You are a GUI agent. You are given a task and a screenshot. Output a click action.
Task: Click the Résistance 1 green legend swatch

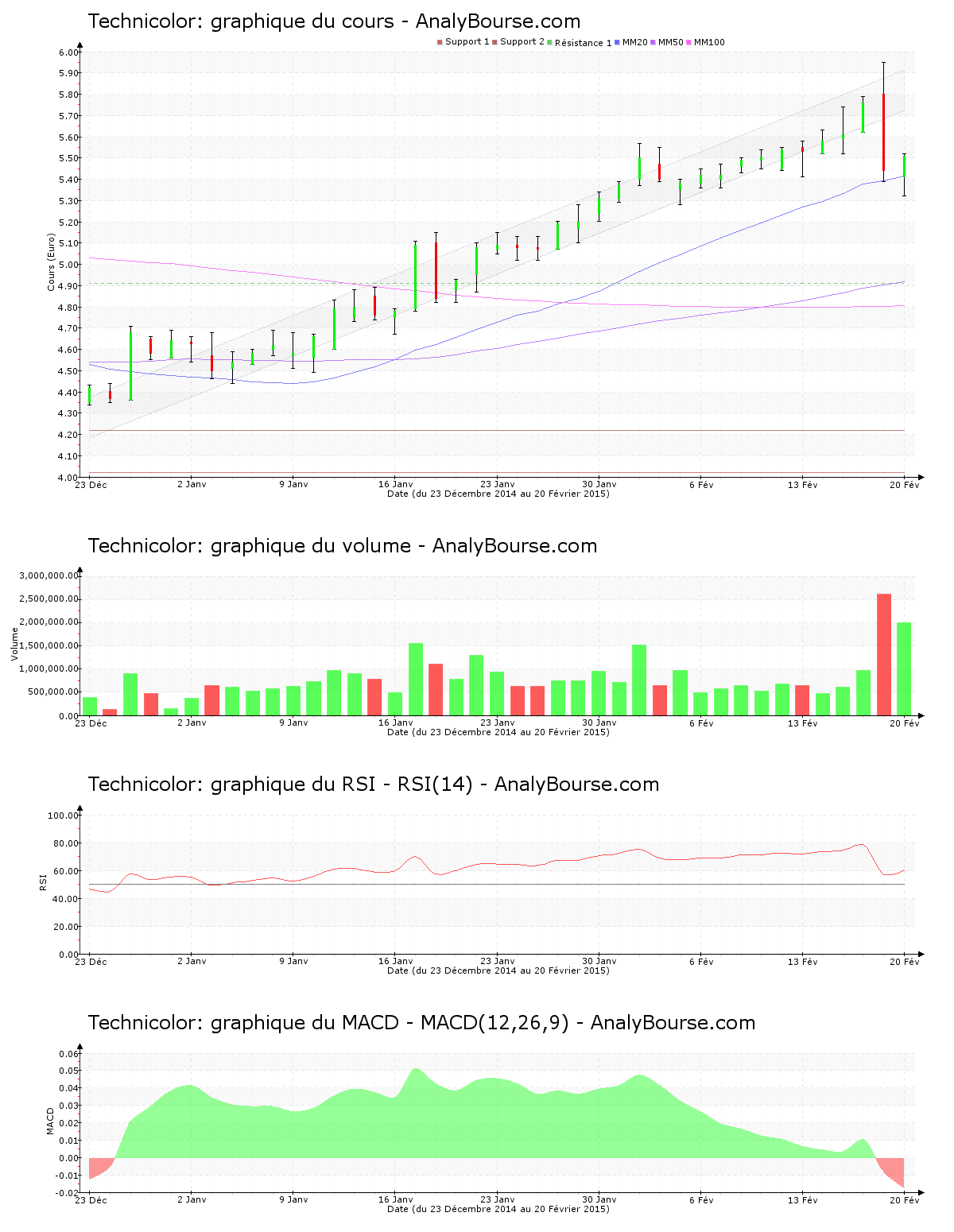[x=549, y=42]
